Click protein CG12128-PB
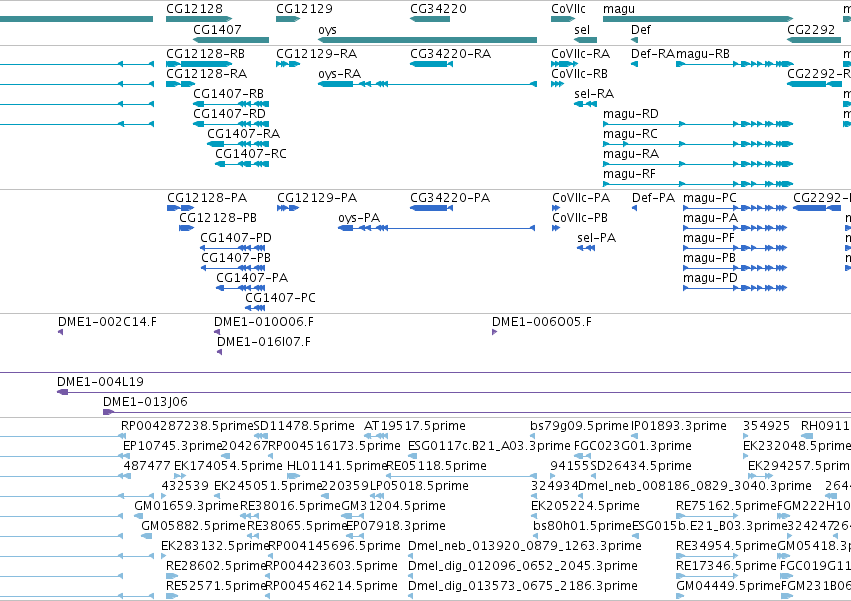The image size is (851, 601). [x=186, y=228]
